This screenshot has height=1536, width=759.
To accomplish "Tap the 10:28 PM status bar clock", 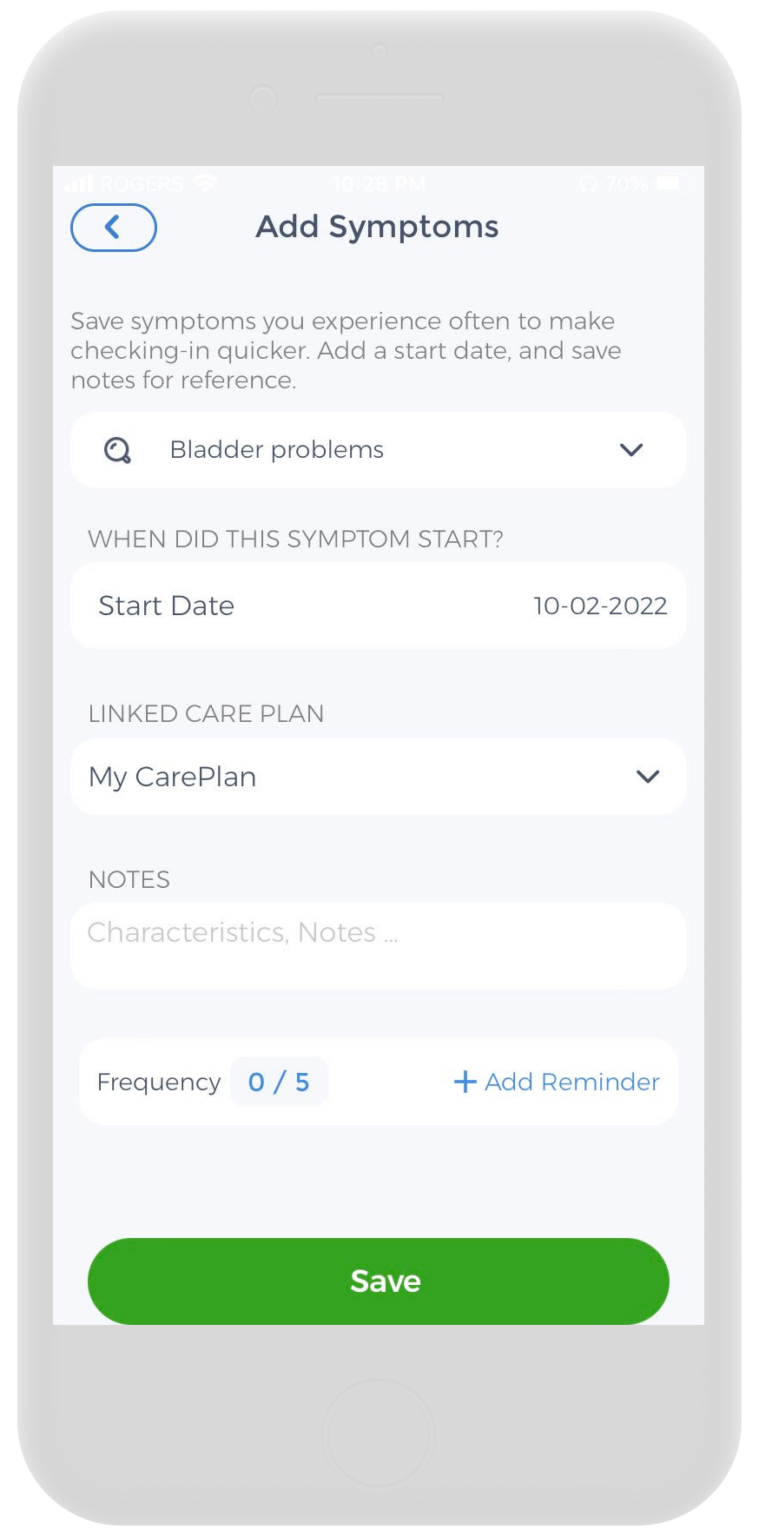I will click(378, 184).
